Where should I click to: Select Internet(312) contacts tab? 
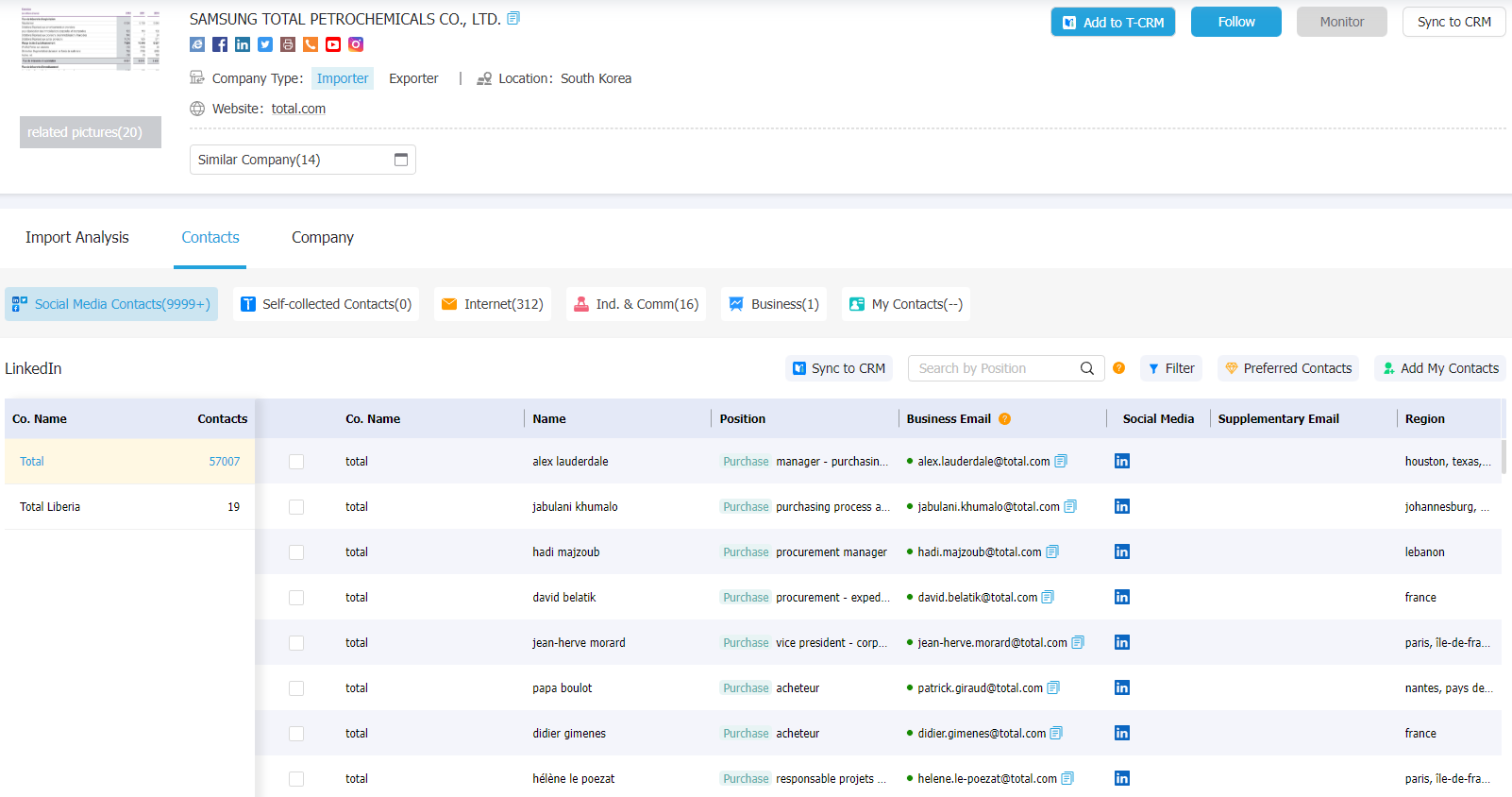(493, 304)
